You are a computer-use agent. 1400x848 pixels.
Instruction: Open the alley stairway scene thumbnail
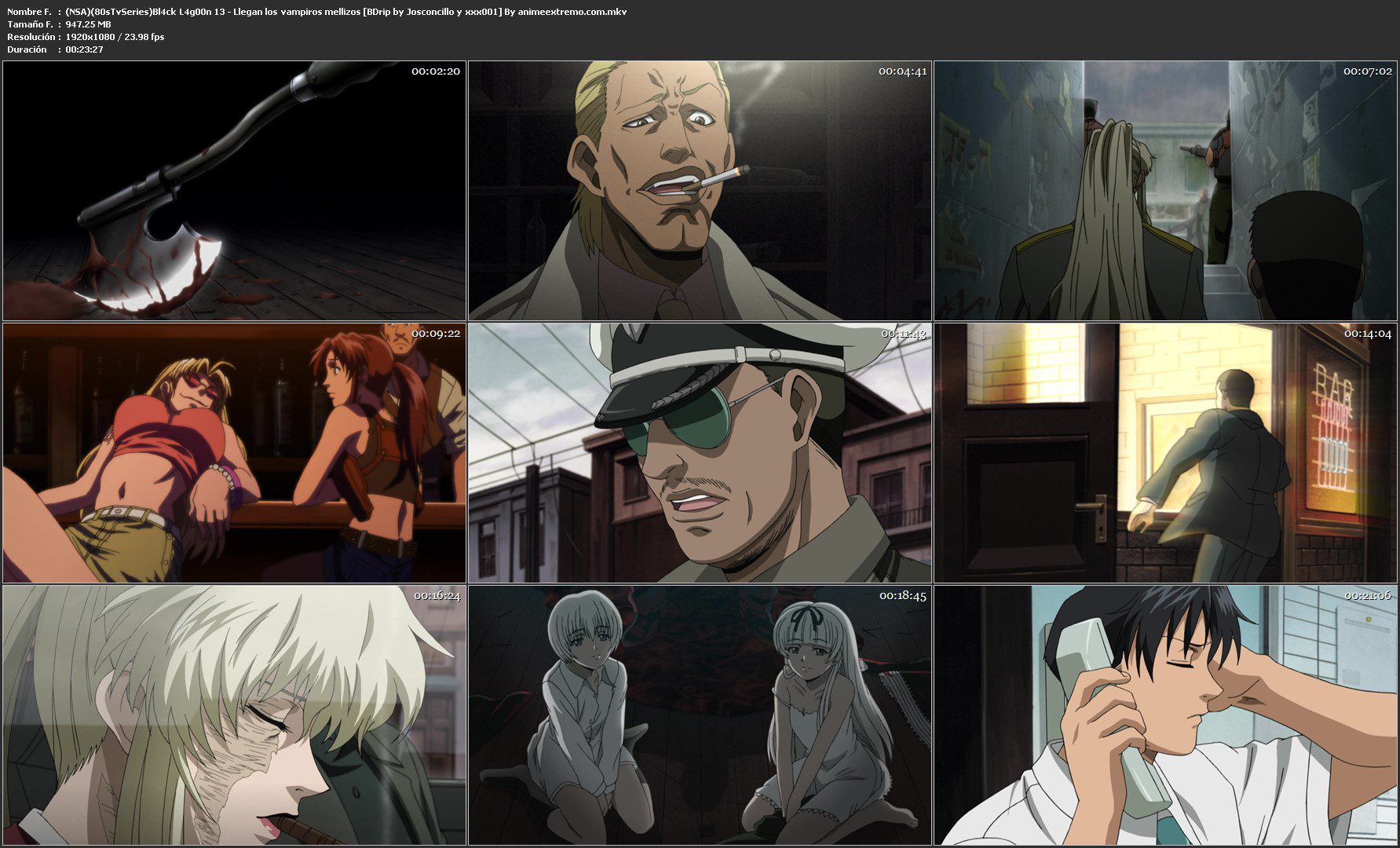[1165, 191]
